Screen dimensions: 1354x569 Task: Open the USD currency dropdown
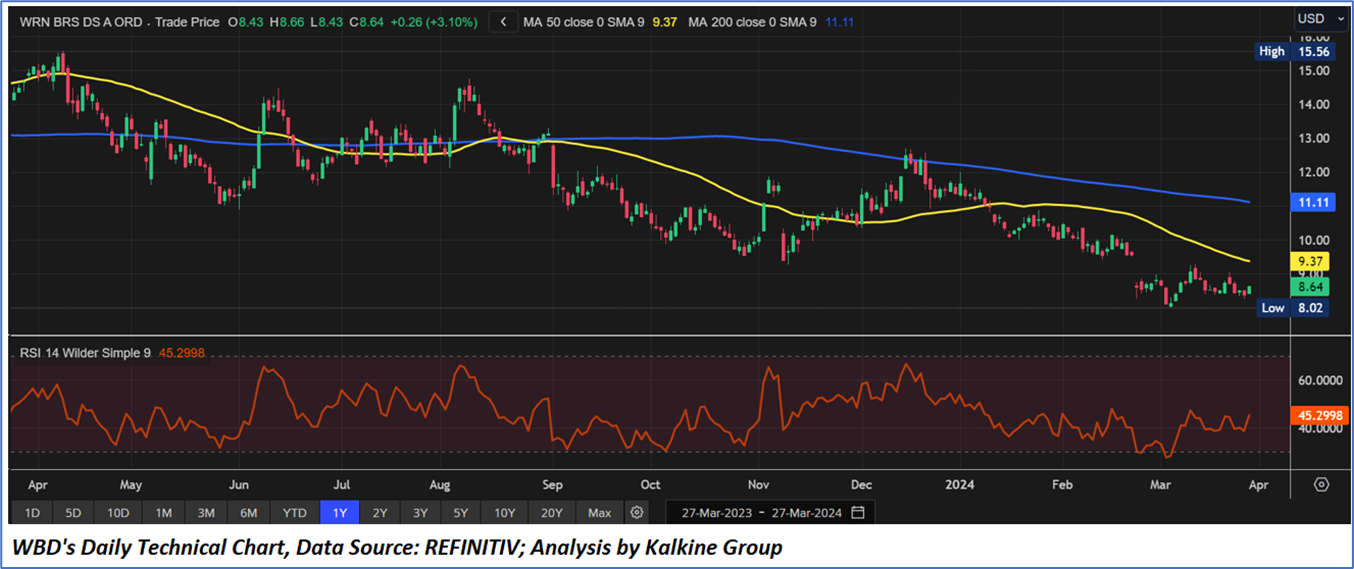pyautogui.click(x=1316, y=19)
